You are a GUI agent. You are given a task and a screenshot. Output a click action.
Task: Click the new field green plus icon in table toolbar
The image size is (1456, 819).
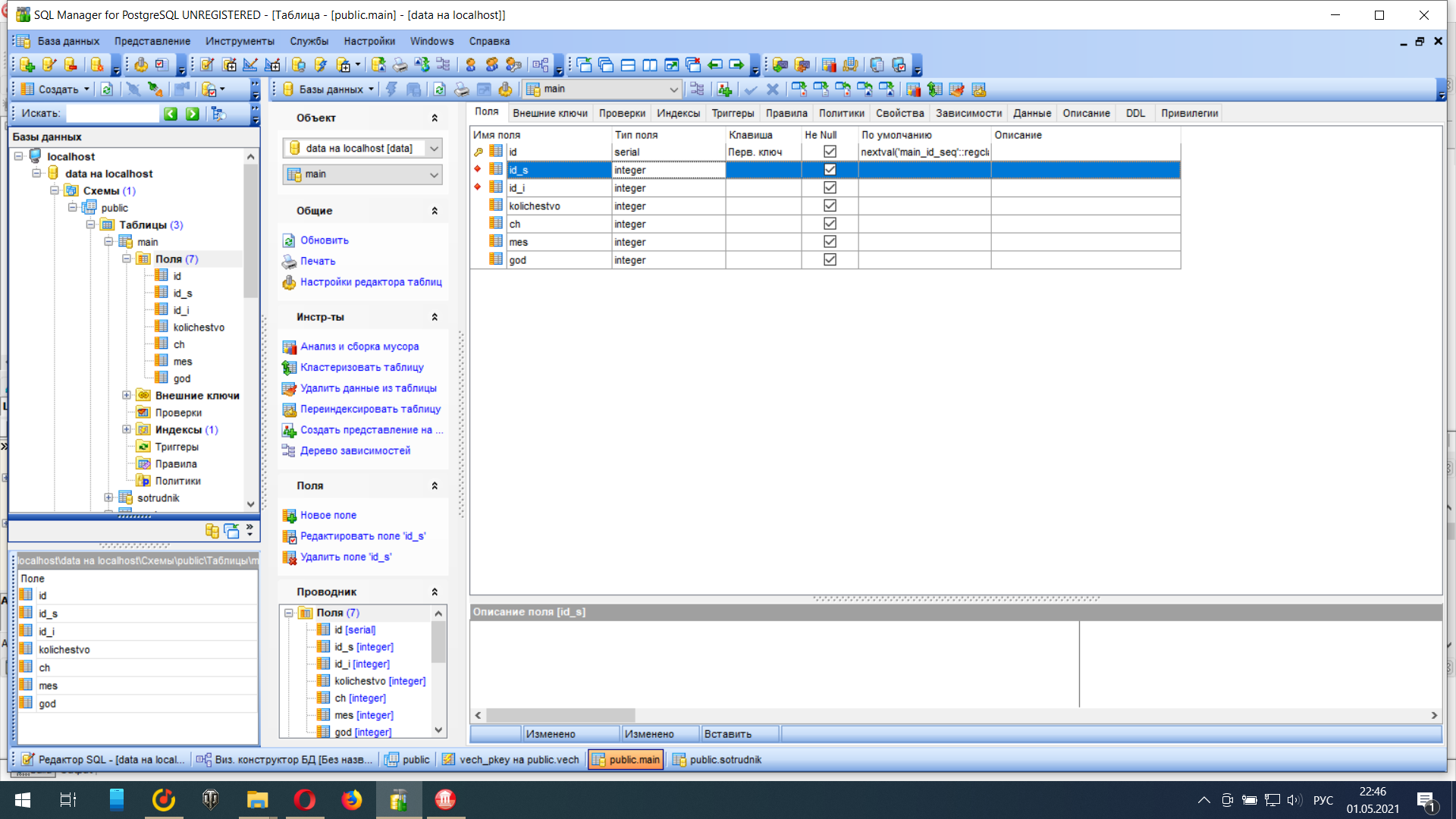click(724, 89)
